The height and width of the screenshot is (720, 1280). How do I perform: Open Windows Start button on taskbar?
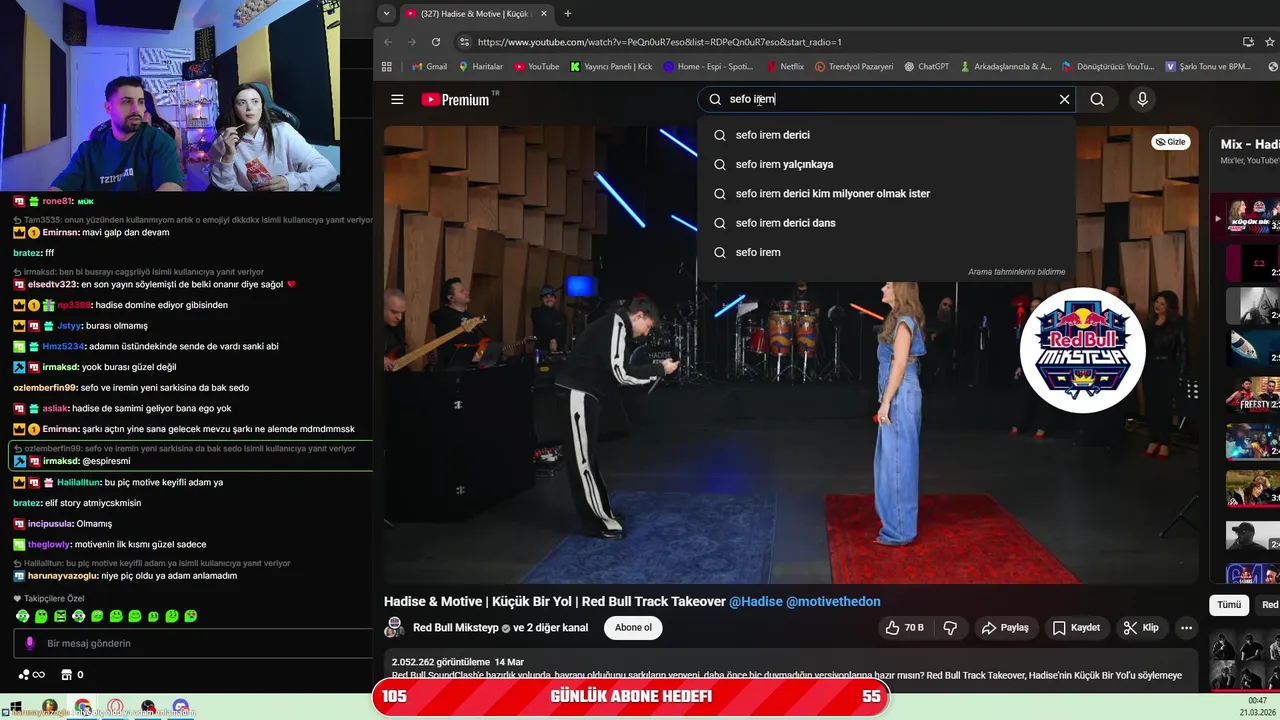16,708
